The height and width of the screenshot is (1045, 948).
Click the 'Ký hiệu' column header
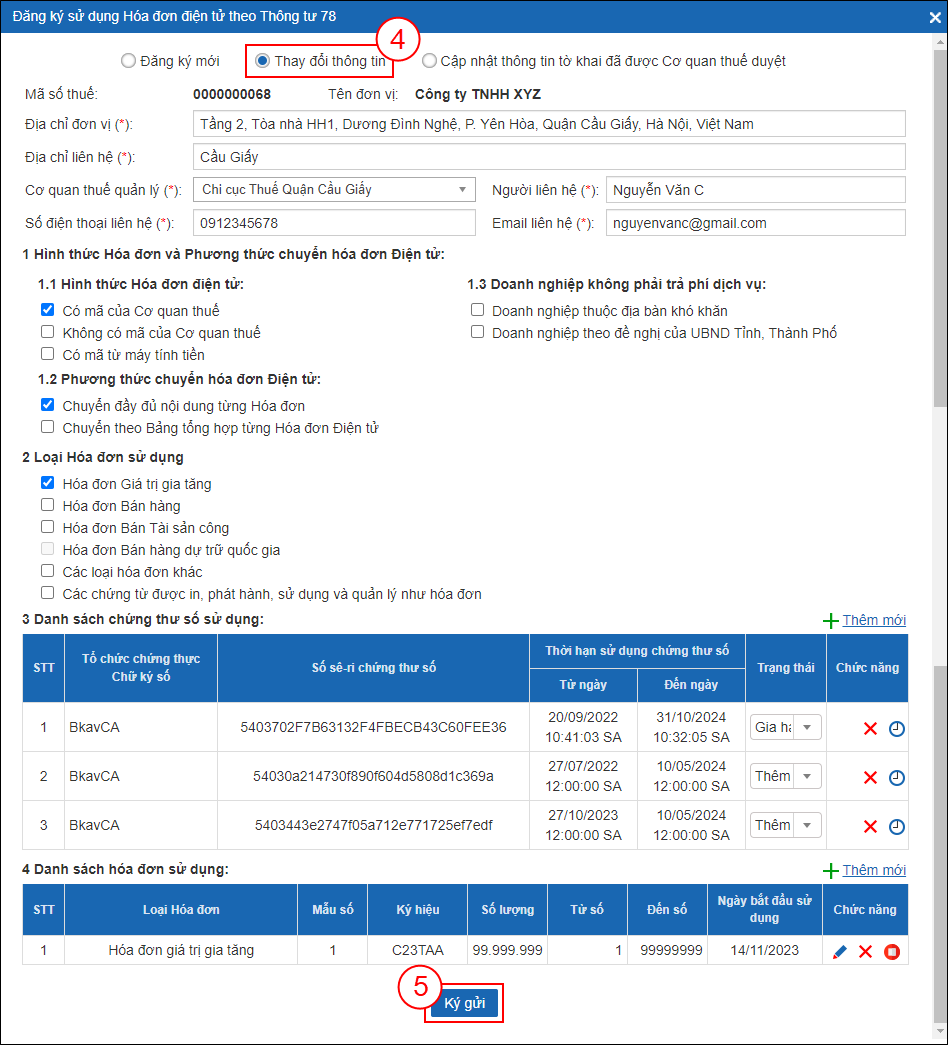pyautogui.click(x=417, y=910)
